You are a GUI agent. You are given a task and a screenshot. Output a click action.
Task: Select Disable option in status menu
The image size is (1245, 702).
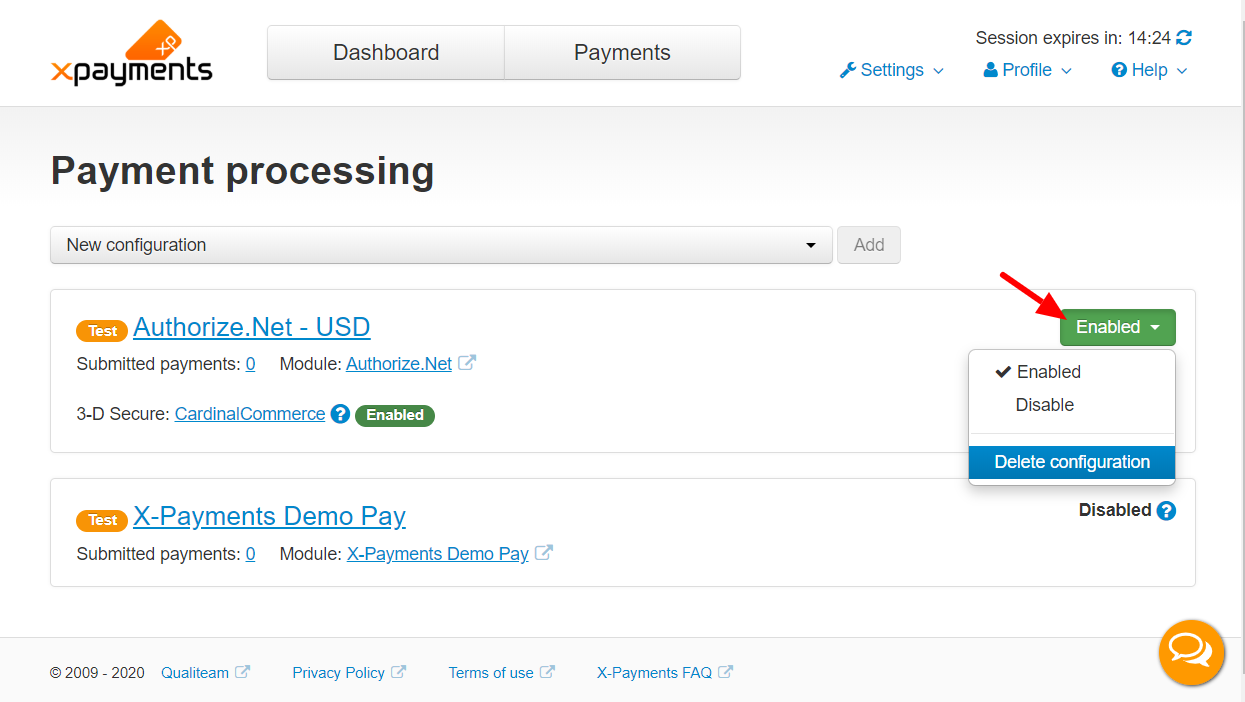click(x=1072, y=405)
